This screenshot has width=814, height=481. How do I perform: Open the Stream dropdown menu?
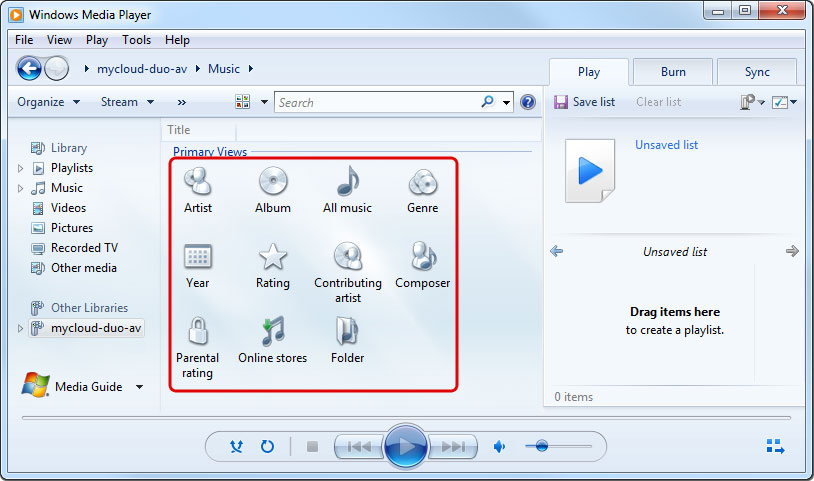click(x=127, y=102)
